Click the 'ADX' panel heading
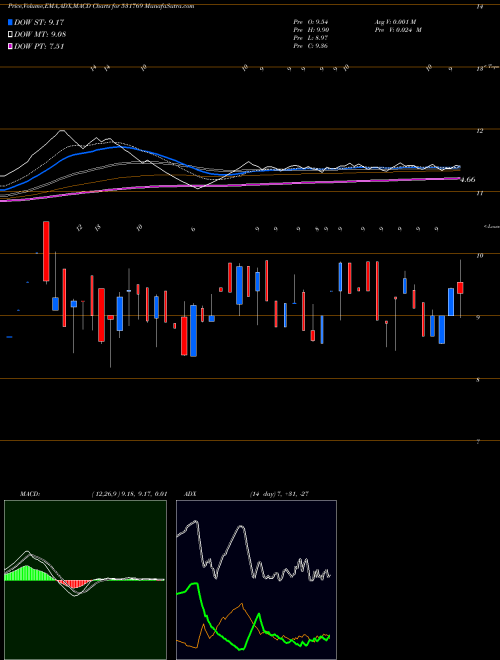The height and width of the screenshot is (660, 500). click(190, 494)
